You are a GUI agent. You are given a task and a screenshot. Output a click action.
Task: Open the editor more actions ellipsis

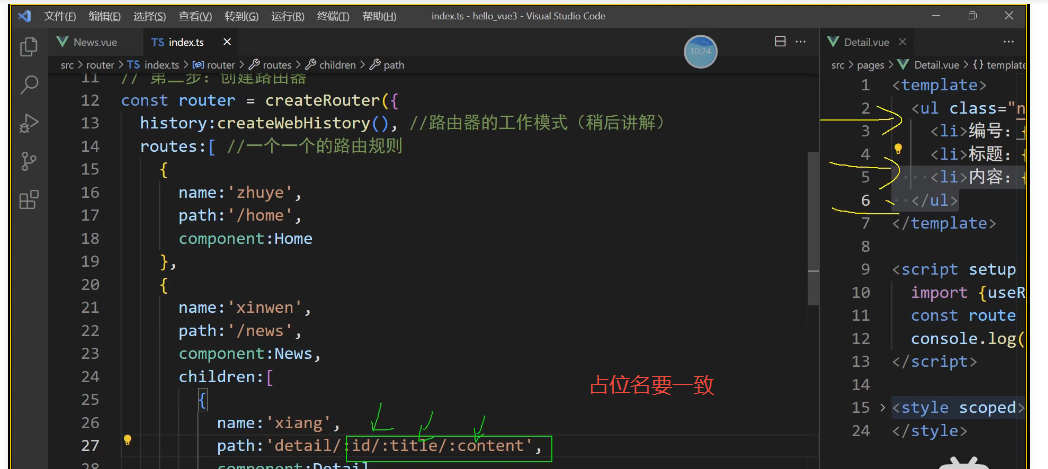pyautogui.click(x=800, y=41)
